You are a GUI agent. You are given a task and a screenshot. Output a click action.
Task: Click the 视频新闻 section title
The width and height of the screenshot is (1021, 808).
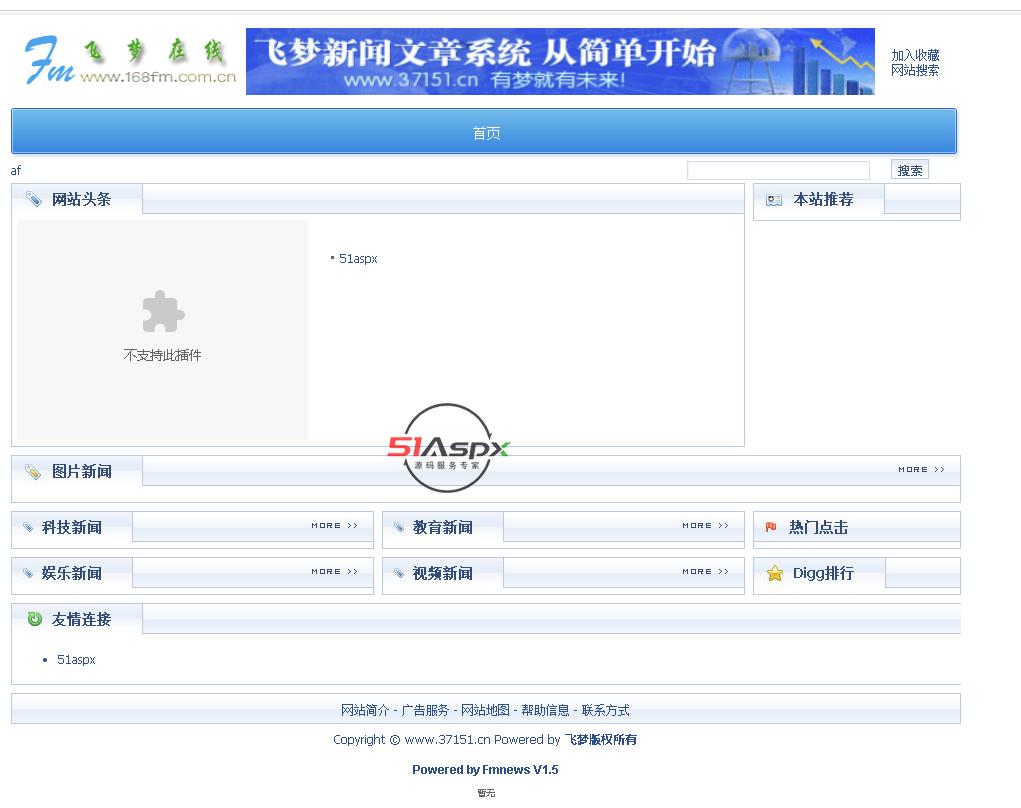click(443, 574)
